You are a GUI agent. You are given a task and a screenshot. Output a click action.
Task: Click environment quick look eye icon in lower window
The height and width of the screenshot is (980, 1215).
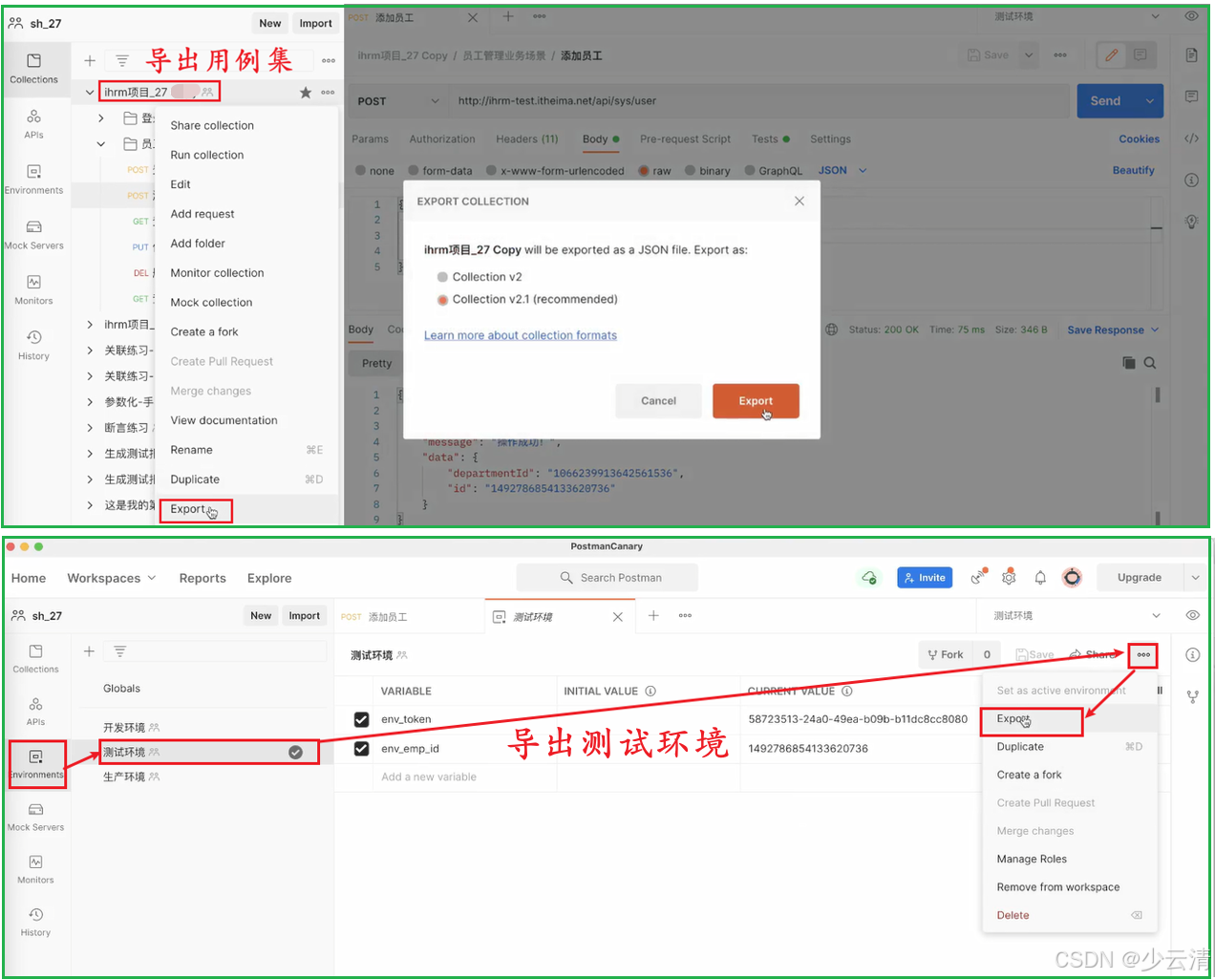point(1192,615)
